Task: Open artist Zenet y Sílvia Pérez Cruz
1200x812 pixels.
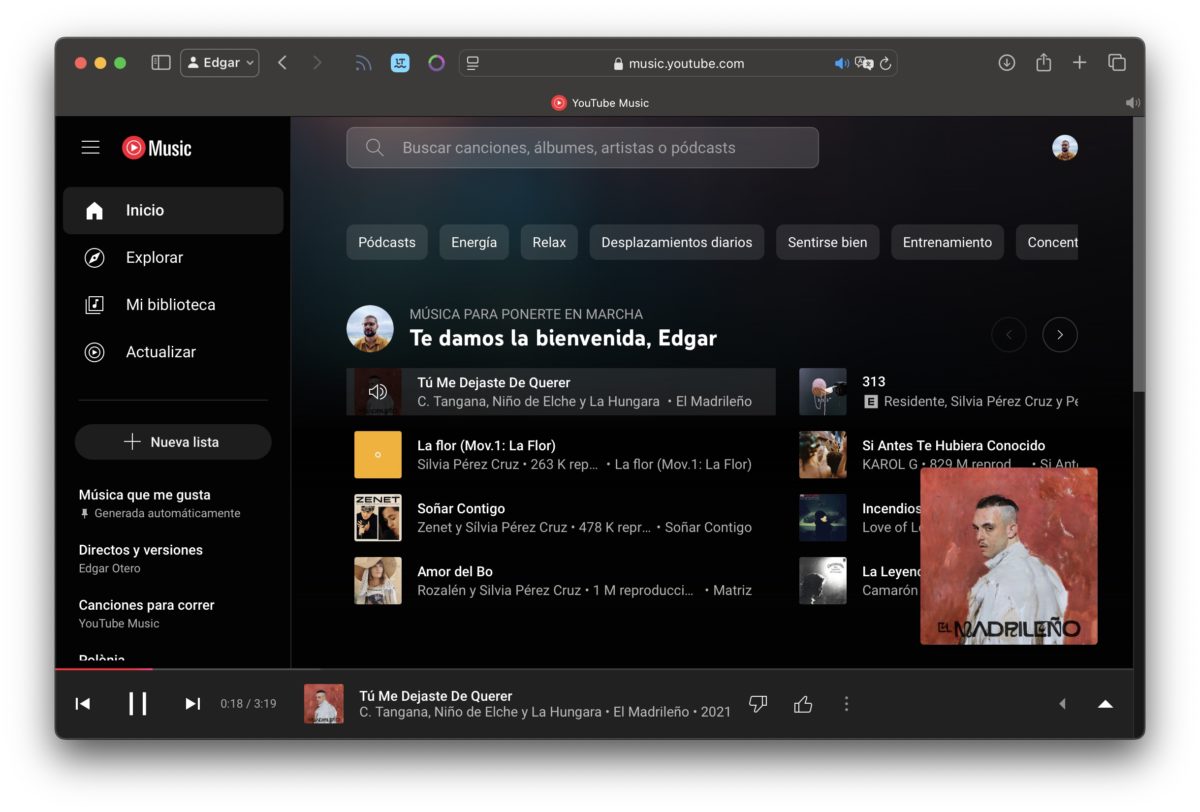Action: pos(492,527)
